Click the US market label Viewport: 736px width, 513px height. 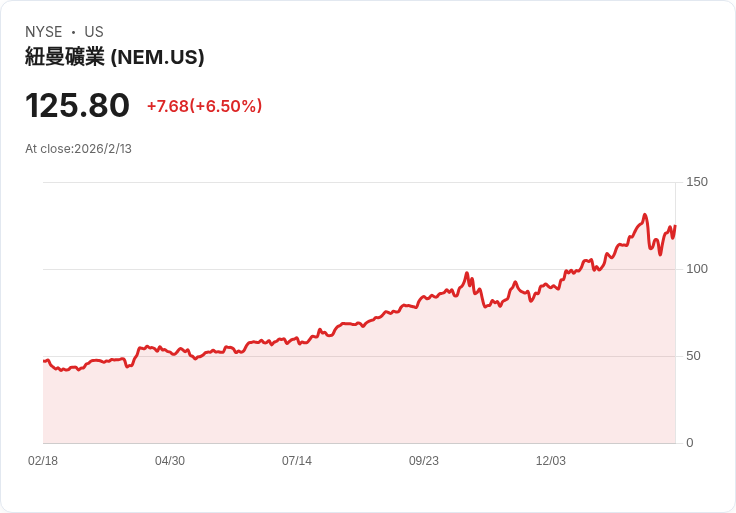tap(94, 32)
